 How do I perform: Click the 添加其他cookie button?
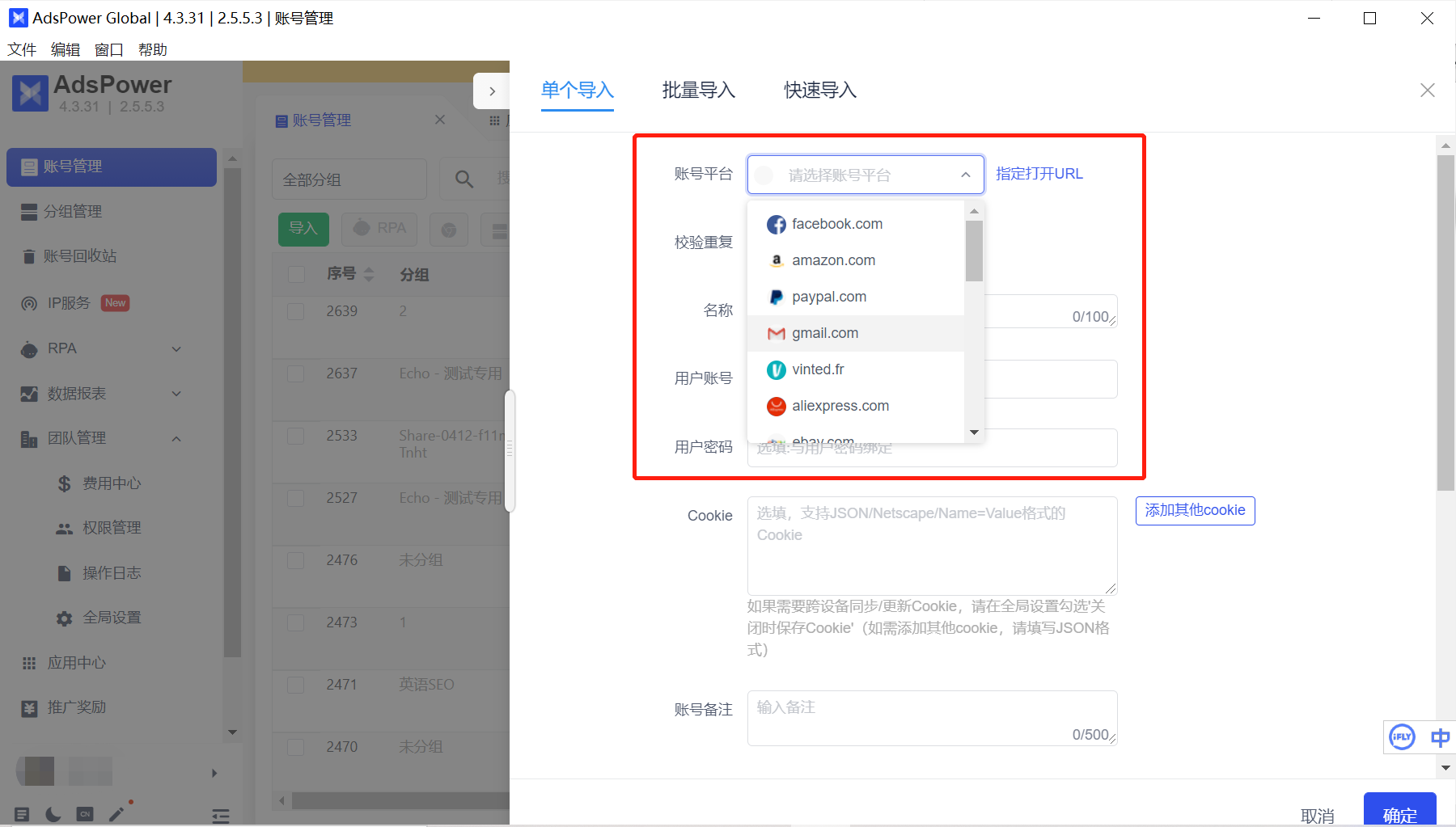tap(1196, 511)
